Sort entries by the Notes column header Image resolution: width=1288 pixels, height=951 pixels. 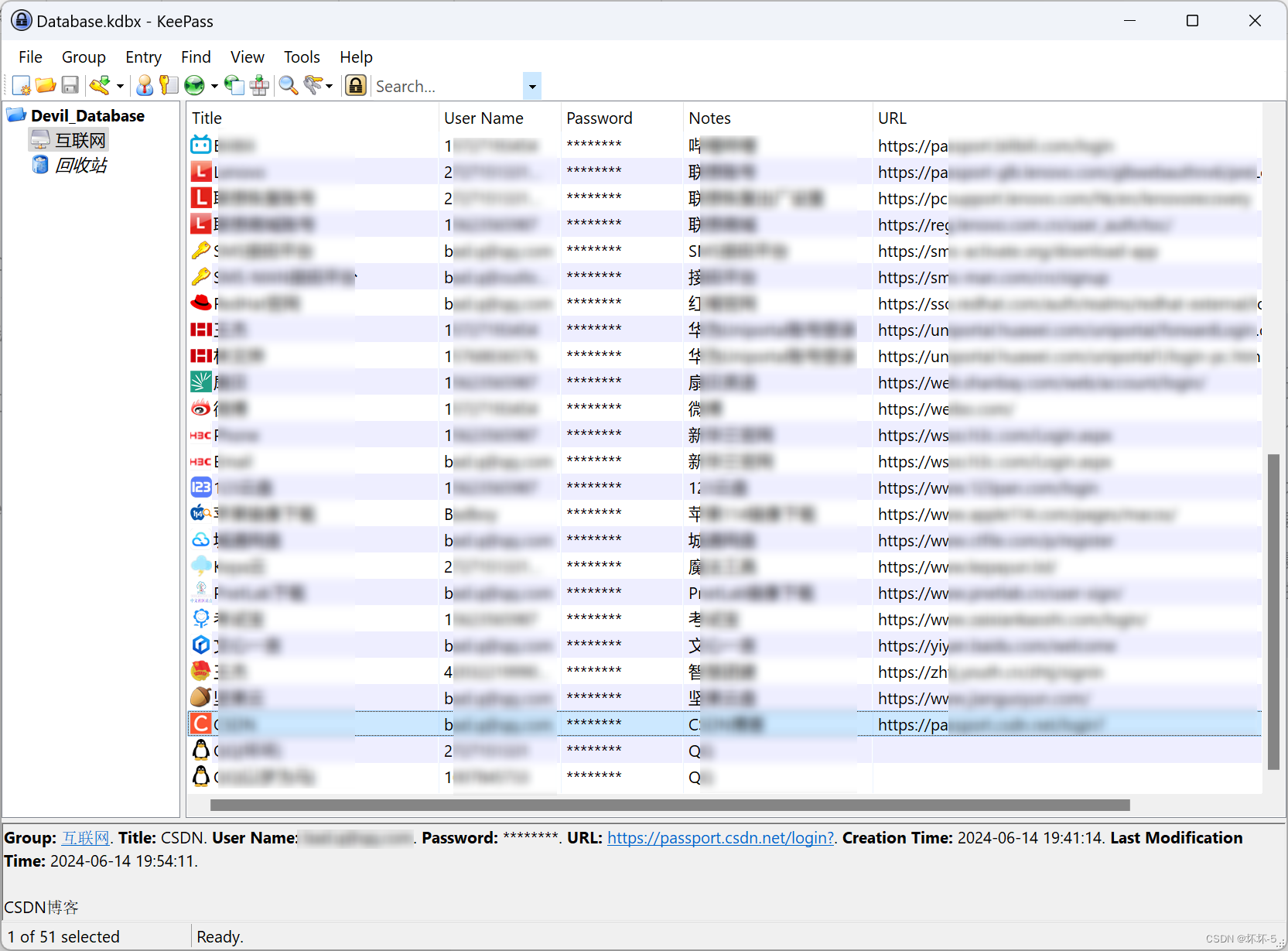point(778,118)
